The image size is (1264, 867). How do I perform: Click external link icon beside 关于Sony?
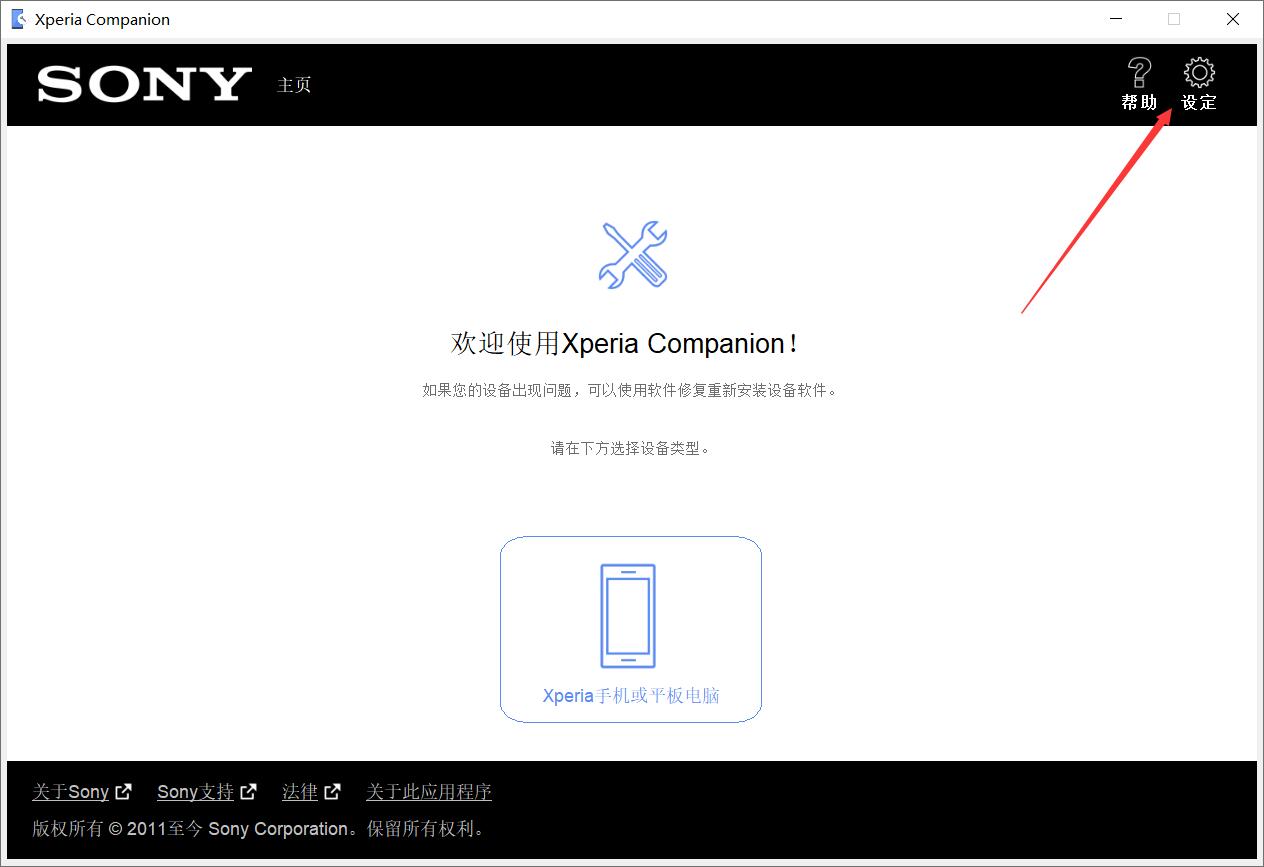pyautogui.click(x=123, y=792)
